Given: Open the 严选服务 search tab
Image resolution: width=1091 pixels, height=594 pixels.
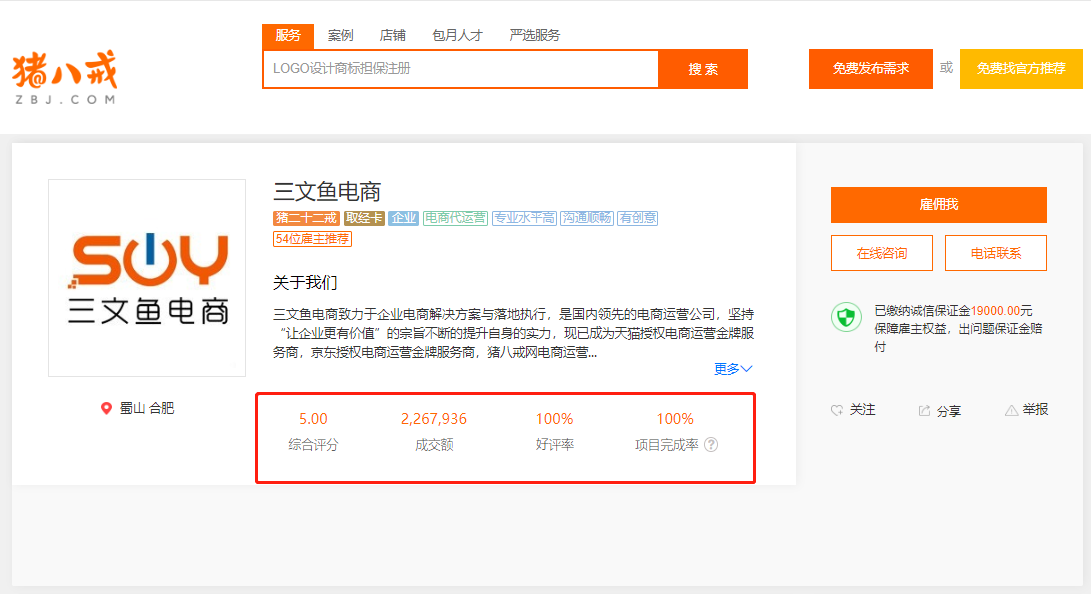Looking at the screenshot, I should pyautogui.click(x=534, y=35).
